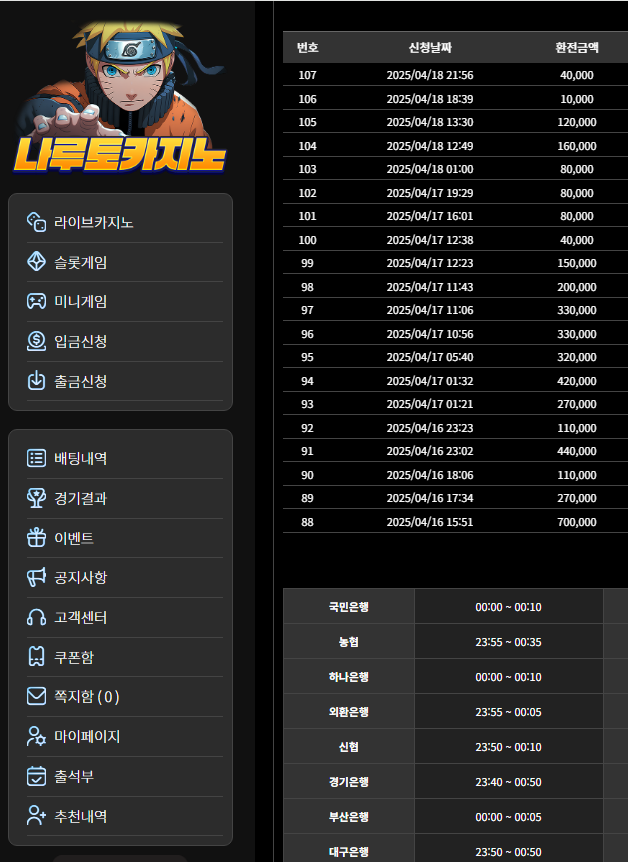The width and height of the screenshot is (628, 862).
Task: Click the betting history (배팅내역) list icon
Action: (36, 458)
